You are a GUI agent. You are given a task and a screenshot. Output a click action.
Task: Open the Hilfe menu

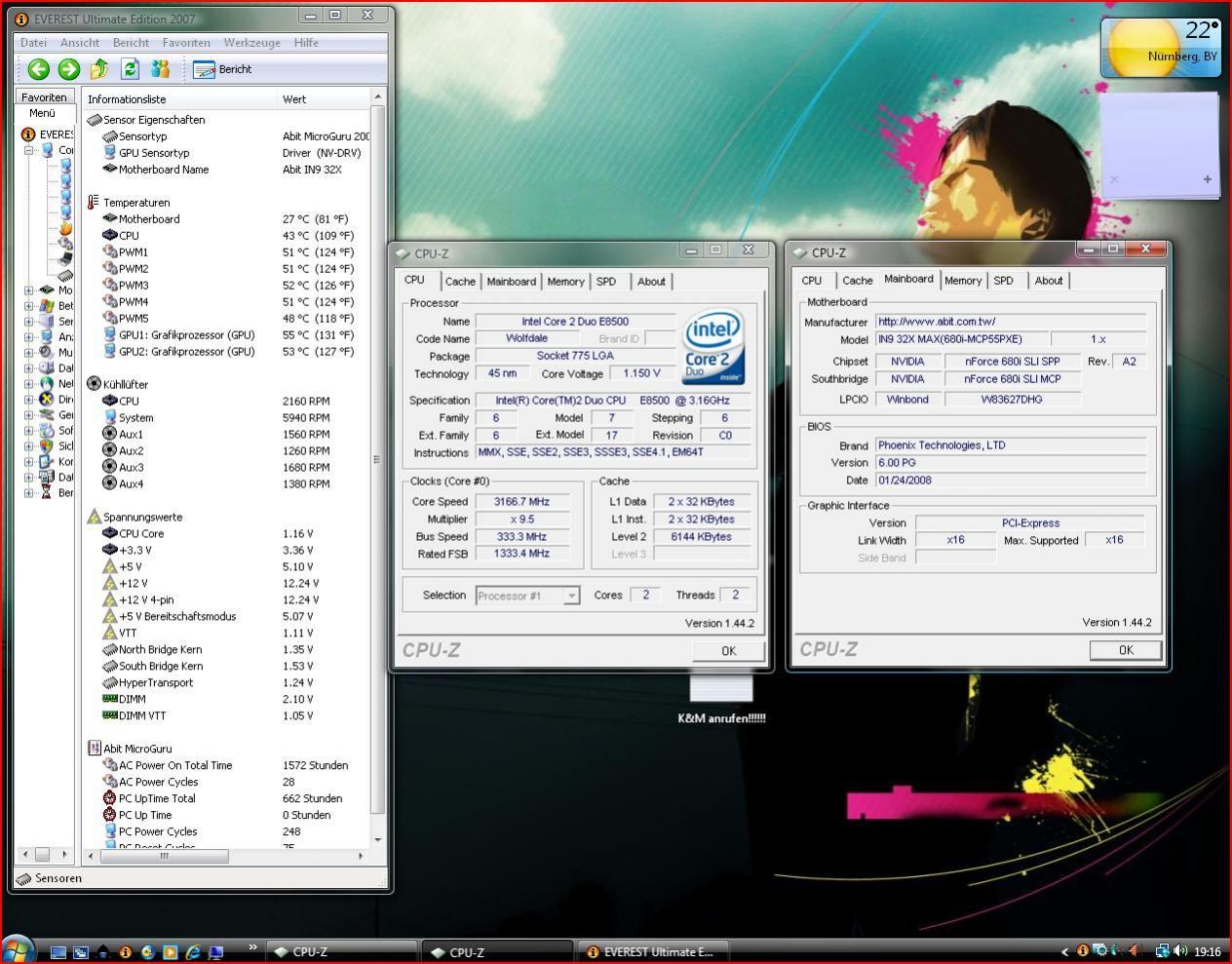306,43
